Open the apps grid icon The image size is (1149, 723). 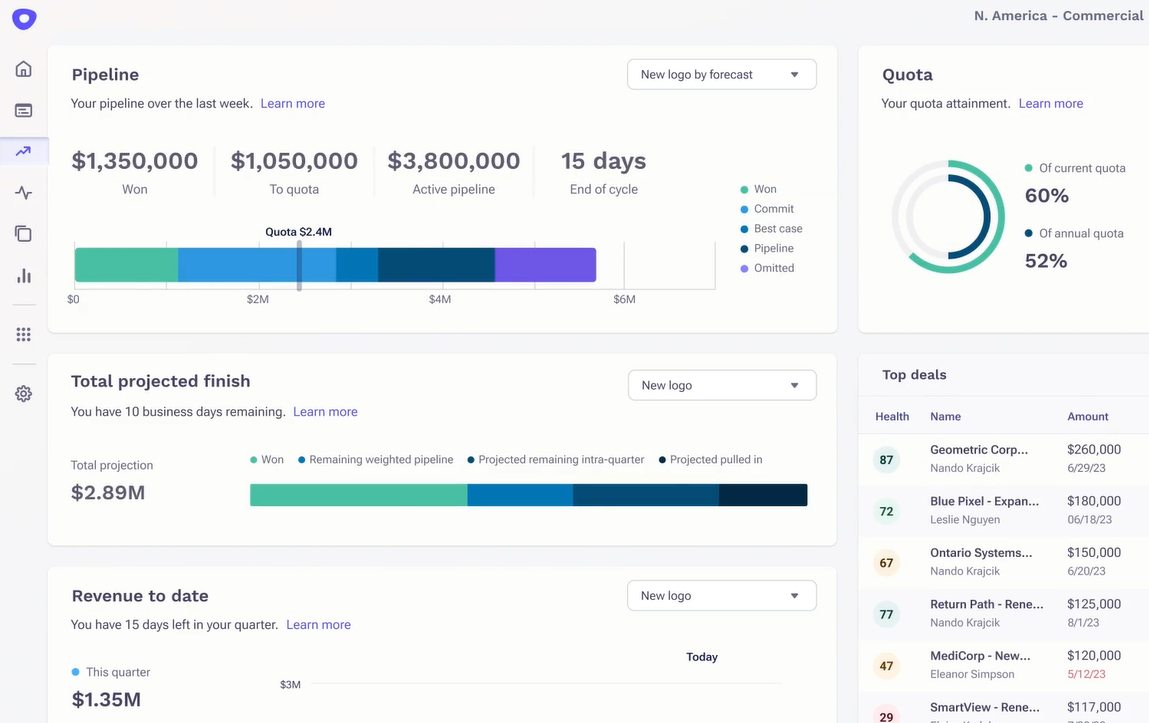[23, 334]
